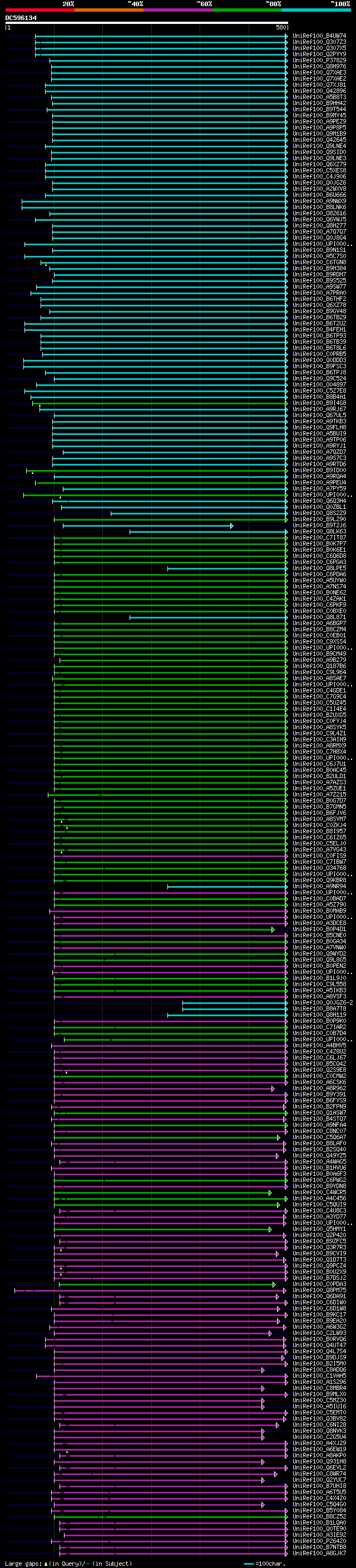
Task: Click label UniRef100_Q67UL5
Action: click(x=319, y=415)
